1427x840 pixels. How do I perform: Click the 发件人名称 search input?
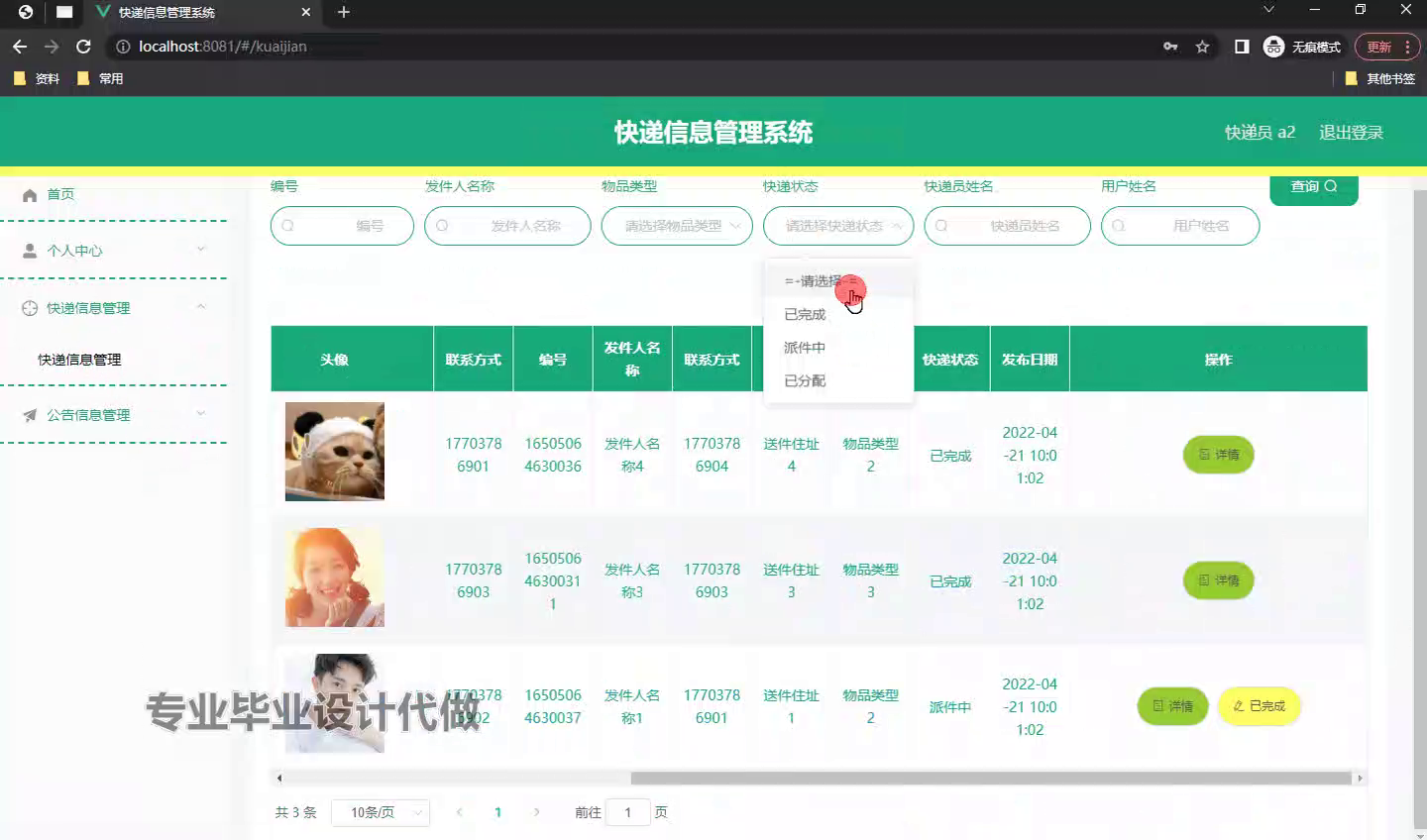pyautogui.click(x=507, y=226)
